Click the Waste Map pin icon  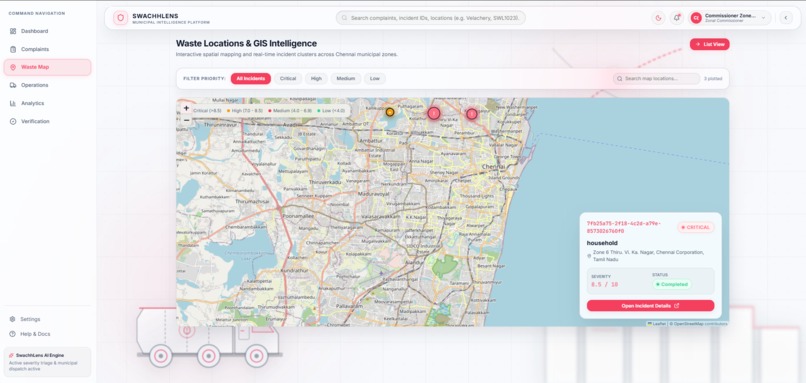(x=13, y=67)
